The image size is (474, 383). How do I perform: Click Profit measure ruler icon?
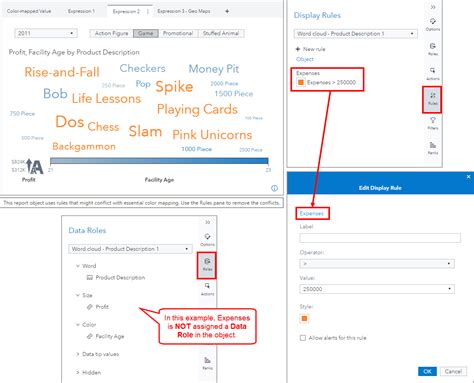(89, 307)
